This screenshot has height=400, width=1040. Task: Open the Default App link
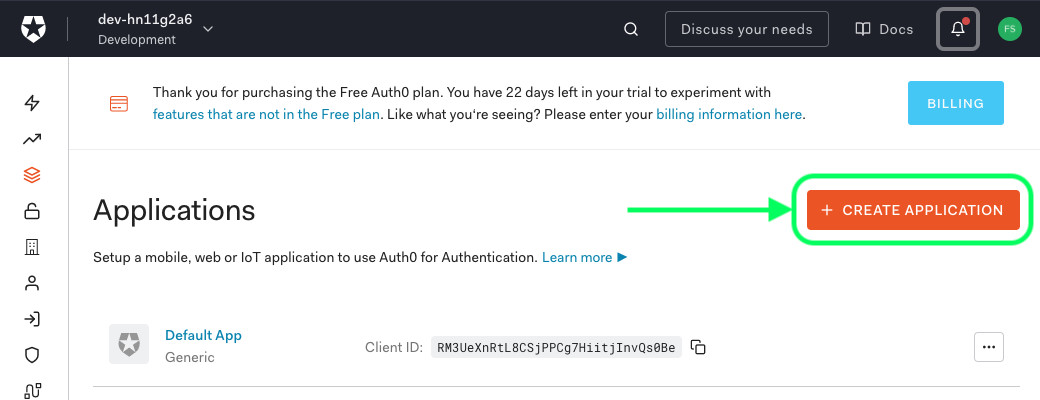pos(203,335)
